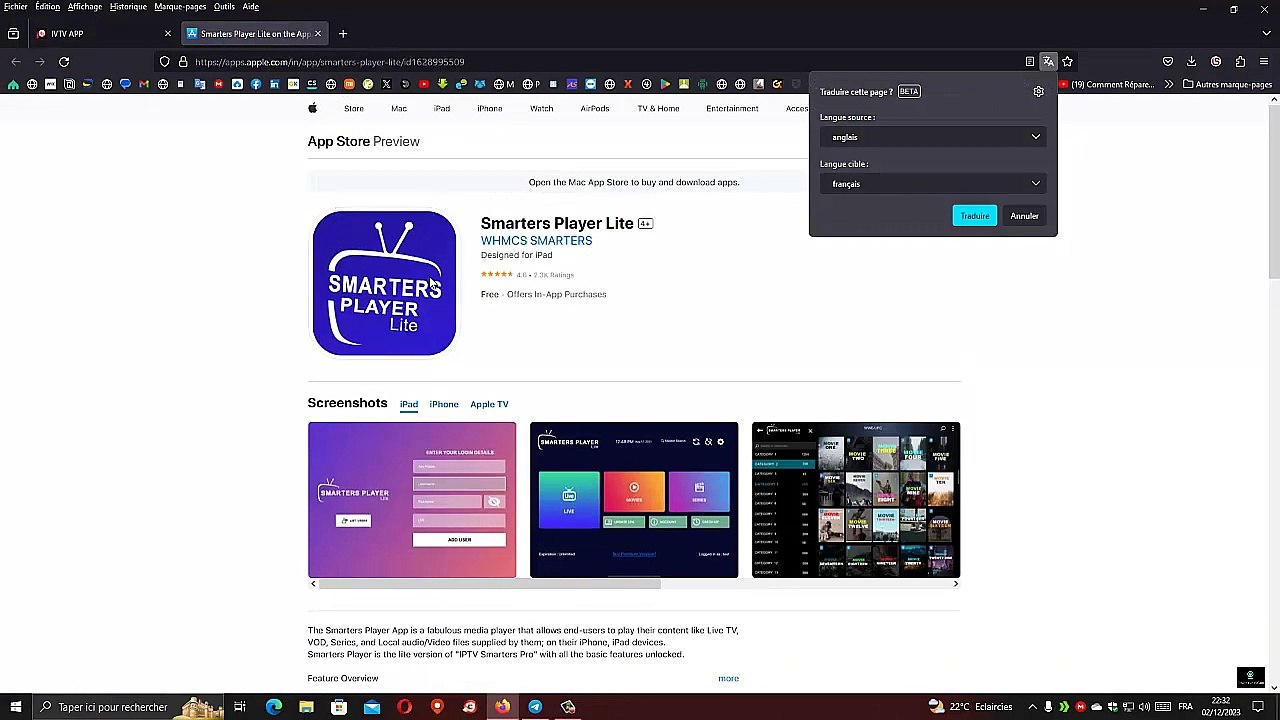Expand the Langue cible dropdown showing français

(x=932, y=184)
